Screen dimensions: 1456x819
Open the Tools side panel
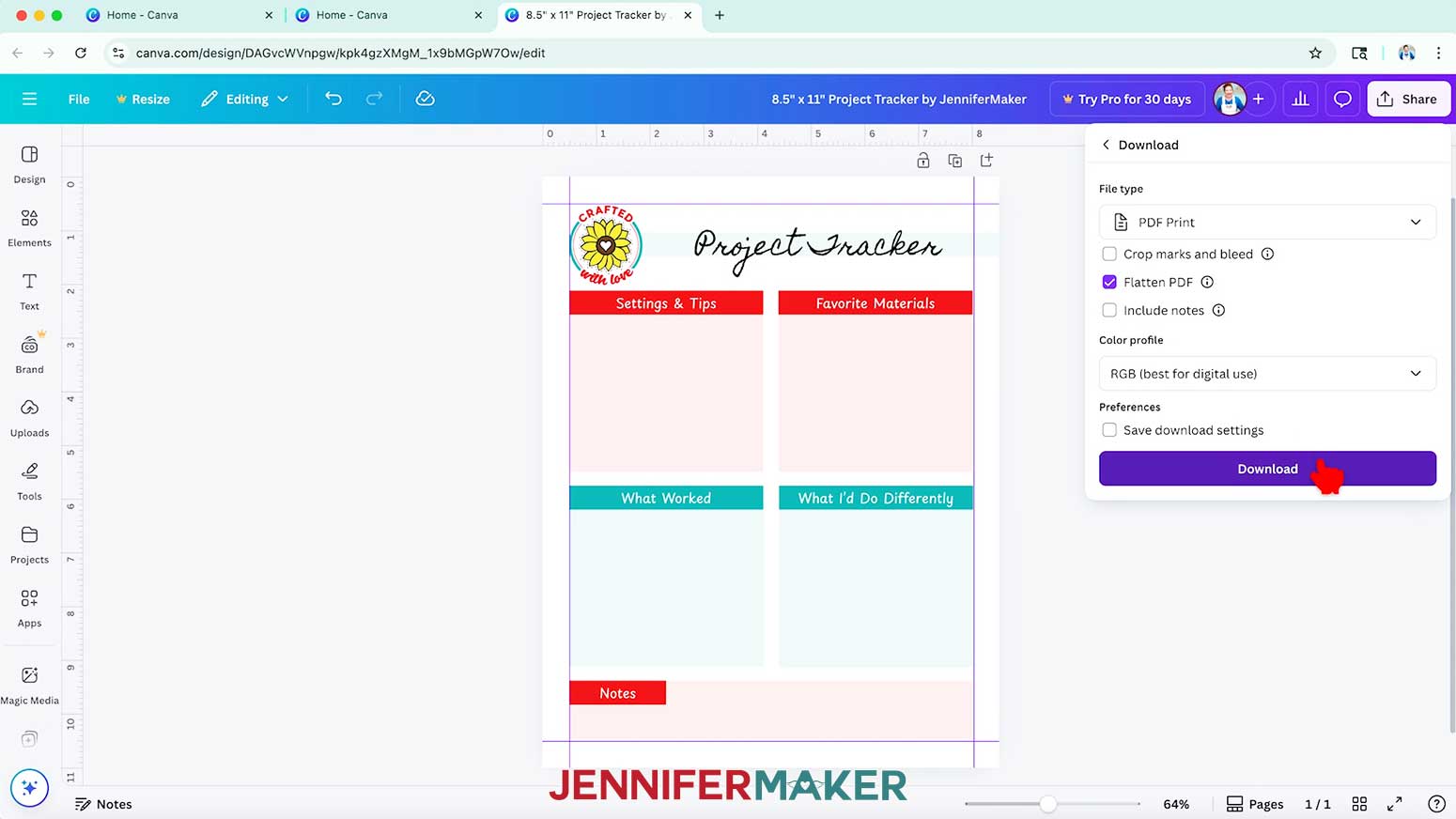click(x=29, y=482)
